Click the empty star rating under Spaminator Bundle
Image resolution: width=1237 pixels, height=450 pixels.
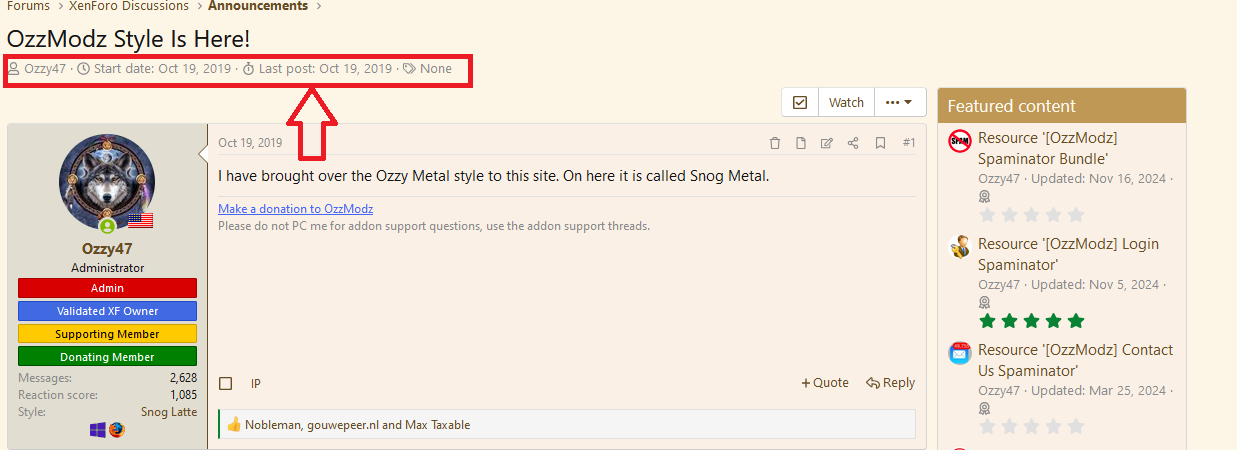coord(1031,215)
